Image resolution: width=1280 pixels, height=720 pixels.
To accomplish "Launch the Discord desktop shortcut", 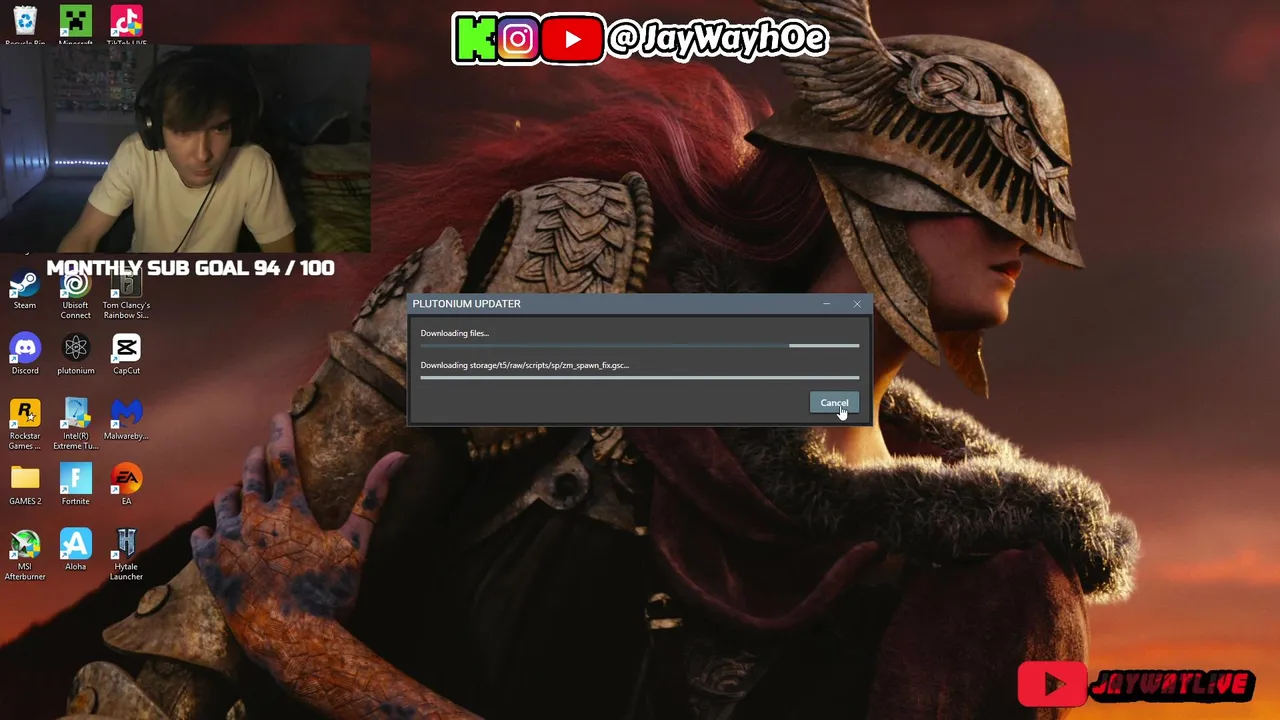I will click(25, 354).
